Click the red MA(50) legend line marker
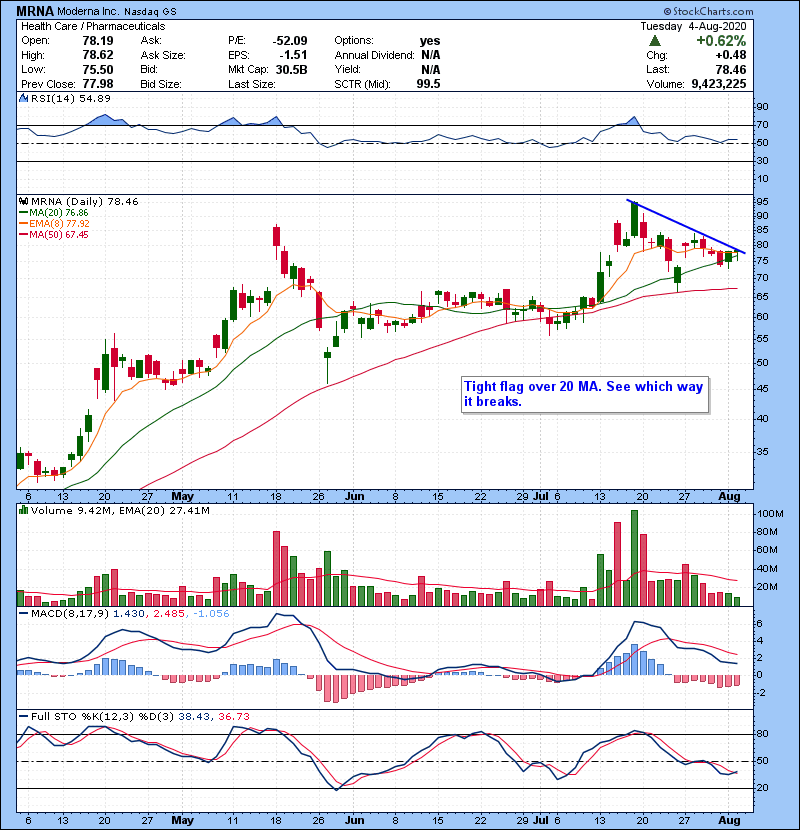This screenshot has height=830, width=800. [x=23, y=235]
